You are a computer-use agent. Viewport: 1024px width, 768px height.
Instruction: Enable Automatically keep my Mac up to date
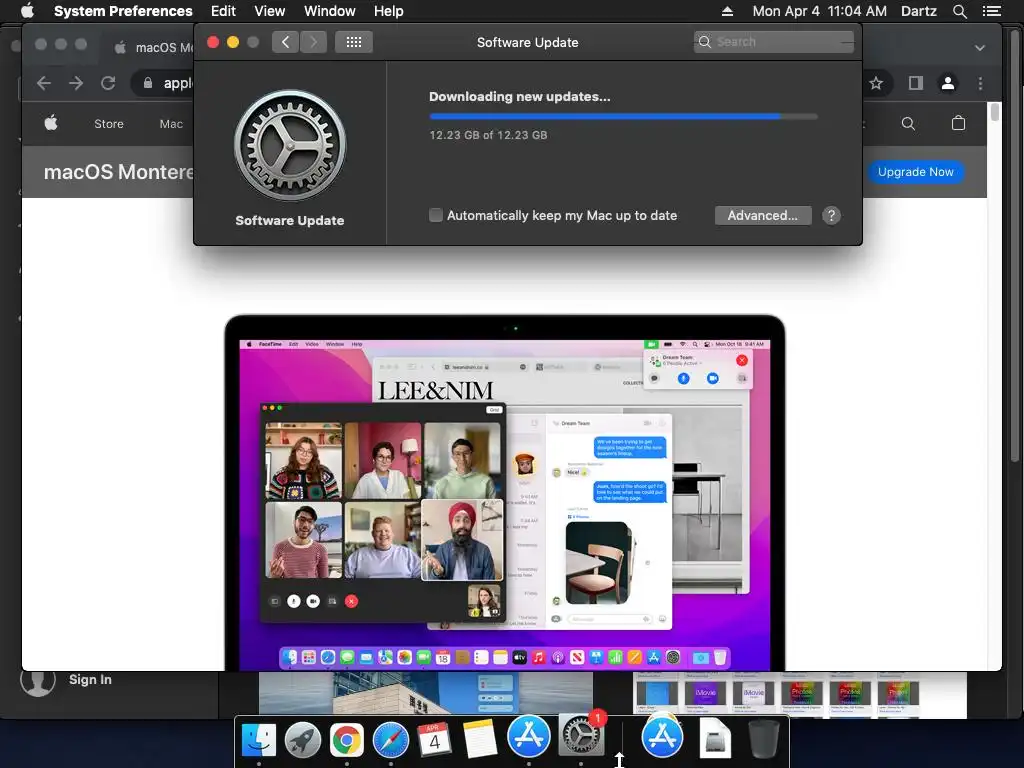pyautogui.click(x=436, y=215)
